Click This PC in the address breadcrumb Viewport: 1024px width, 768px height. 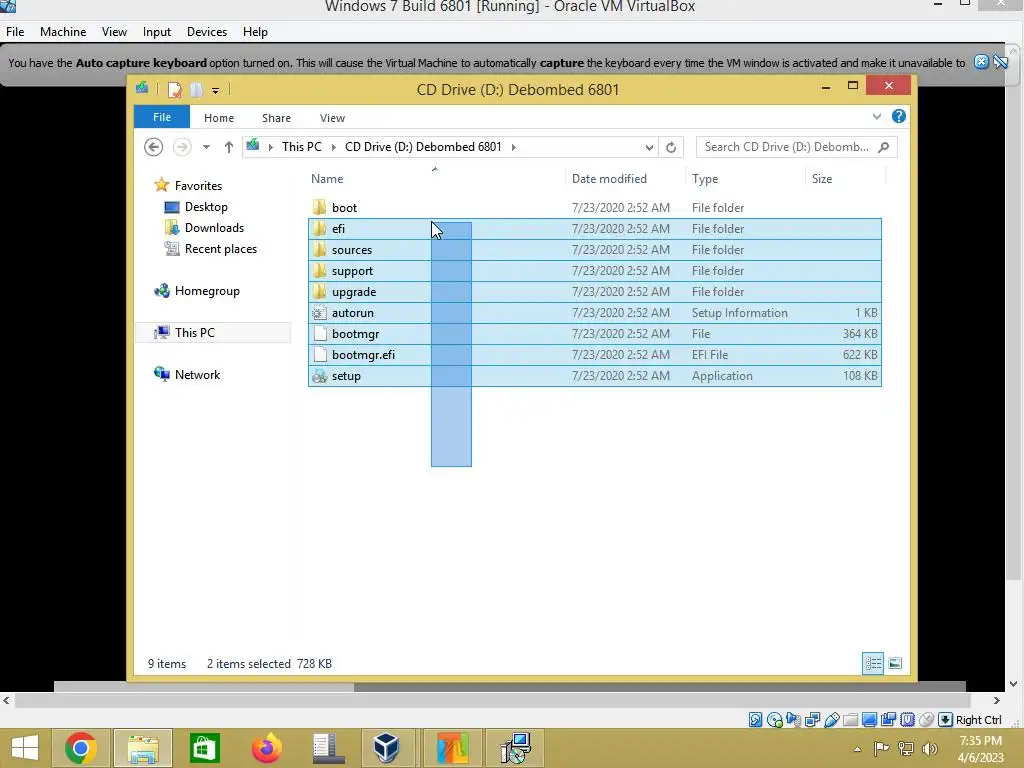tap(302, 147)
